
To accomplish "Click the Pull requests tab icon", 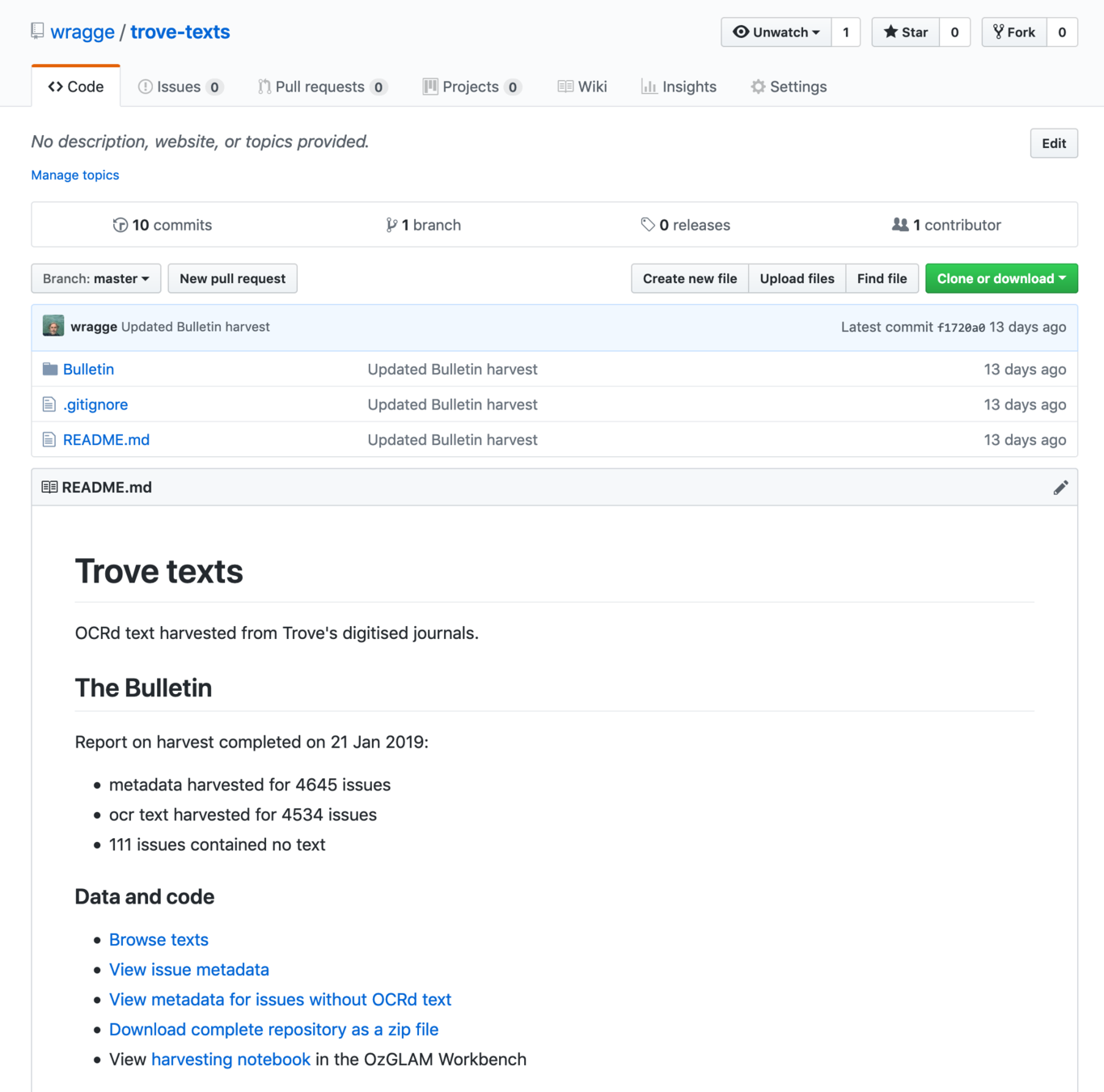I will [x=264, y=87].
